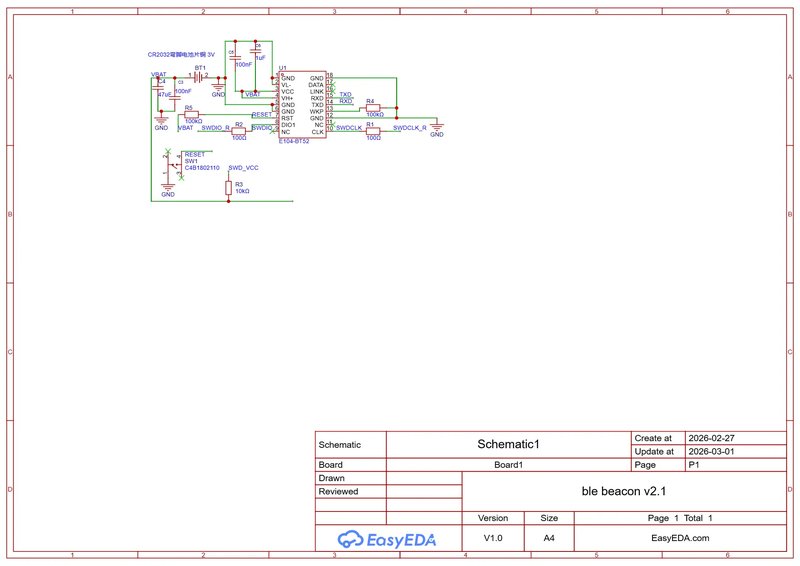The height and width of the screenshot is (566, 800).
Task: Click the LINK pin name on U1
Action: click(316, 91)
